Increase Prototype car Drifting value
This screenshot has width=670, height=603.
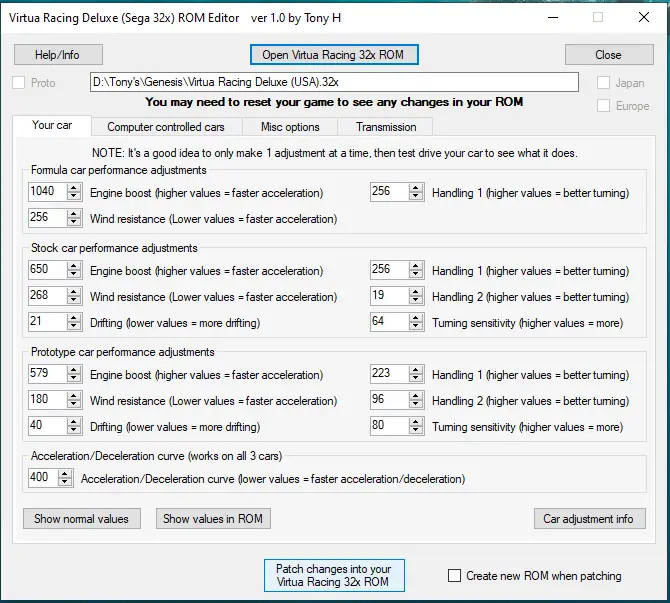pyautogui.click(x=74, y=423)
